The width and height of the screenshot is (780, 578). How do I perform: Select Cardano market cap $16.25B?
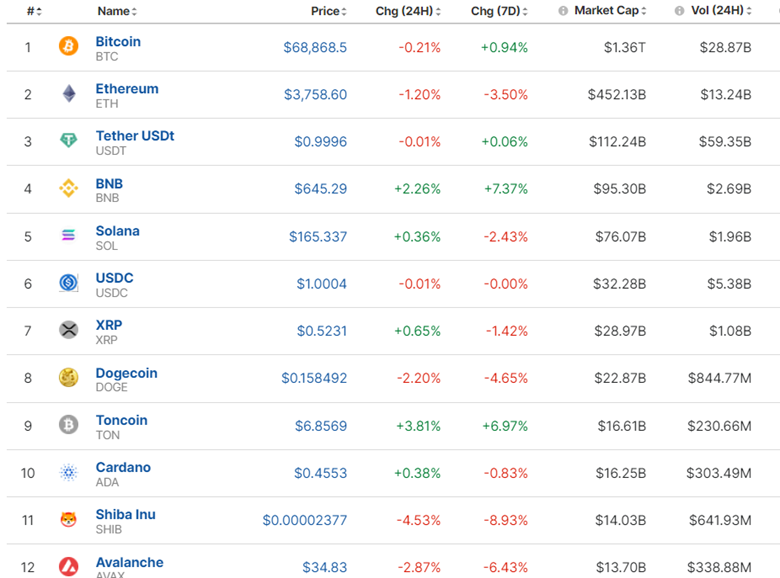[621, 474]
